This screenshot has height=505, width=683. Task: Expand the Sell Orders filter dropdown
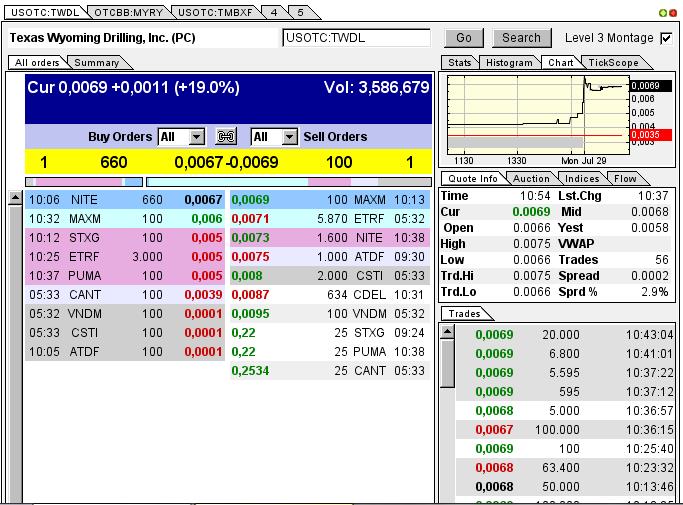[289, 137]
